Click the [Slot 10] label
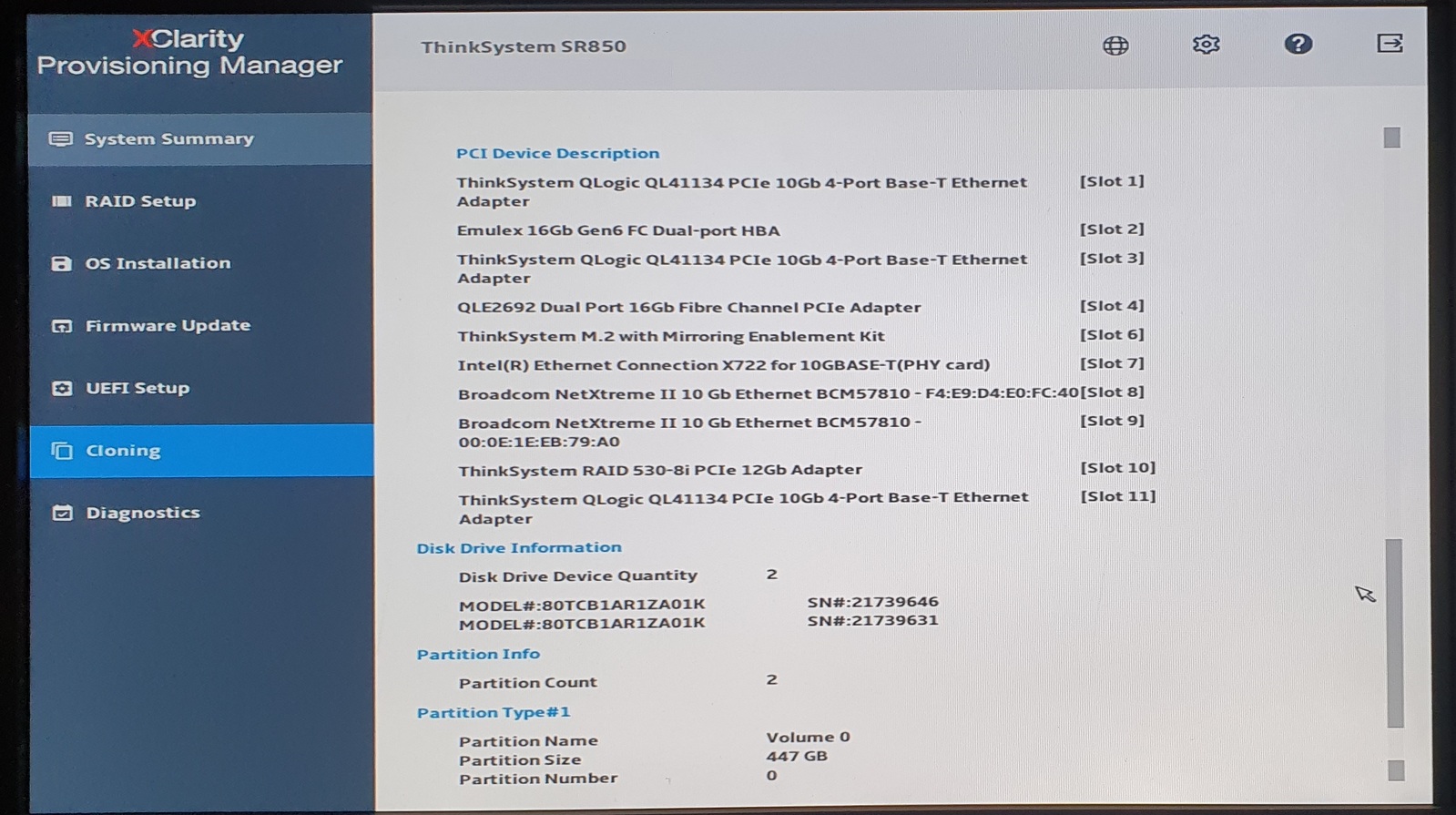This screenshot has width=1456, height=815. (1118, 468)
